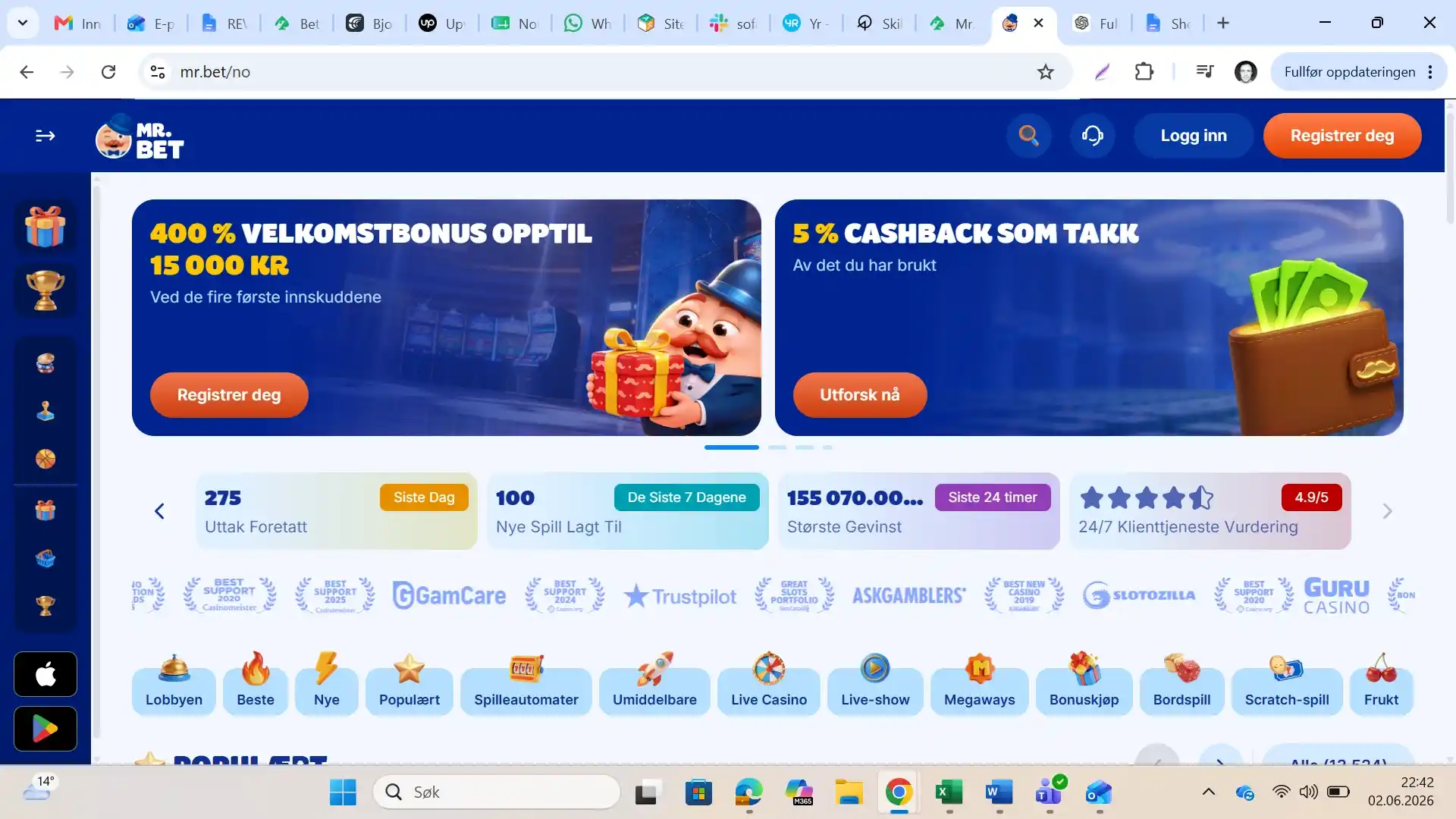Open the Største Gevinst stats card
This screenshot has height=819, width=1456.
pyautogui.click(x=919, y=511)
